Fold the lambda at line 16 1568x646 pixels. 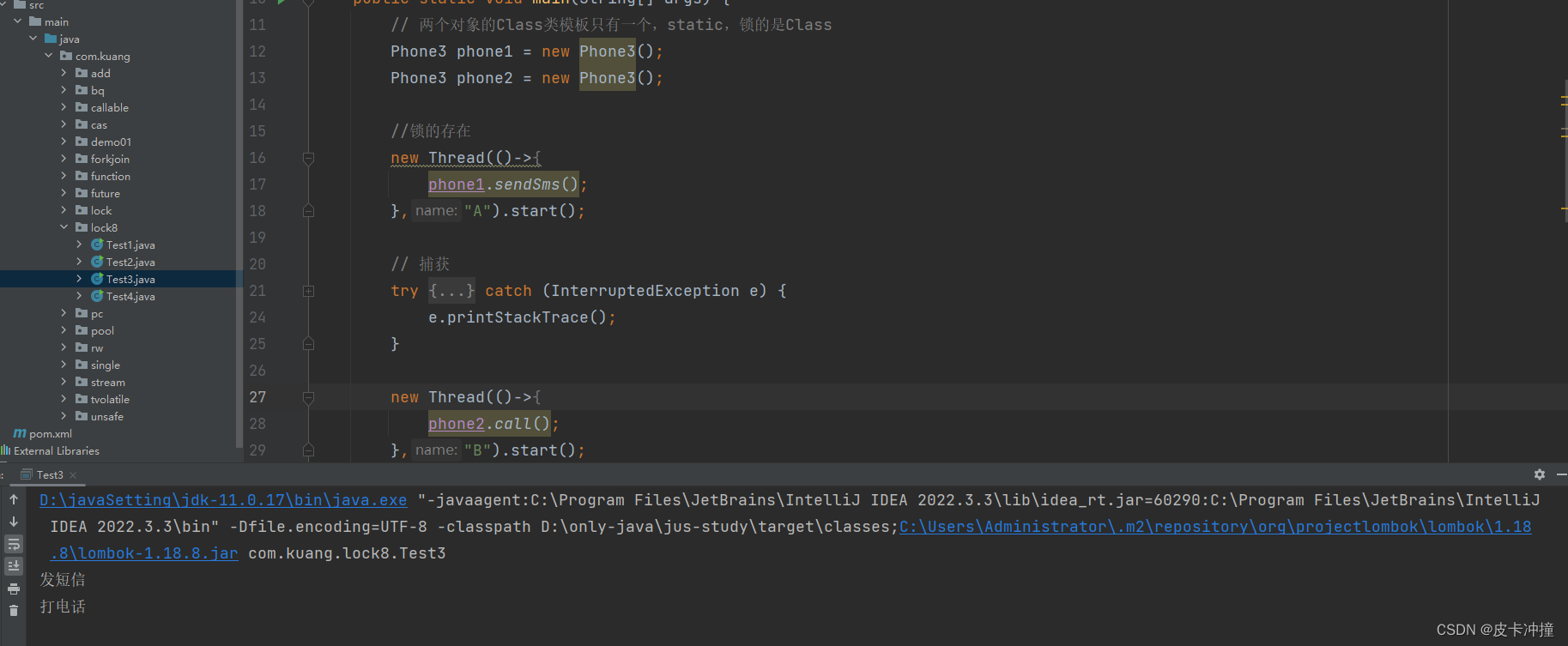(308, 158)
